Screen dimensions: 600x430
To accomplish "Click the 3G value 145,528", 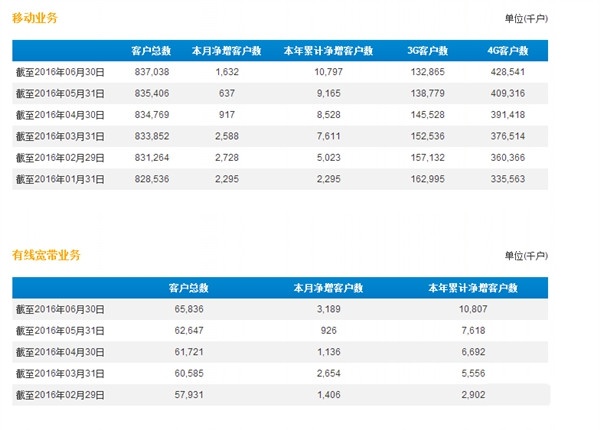I will [428, 115].
